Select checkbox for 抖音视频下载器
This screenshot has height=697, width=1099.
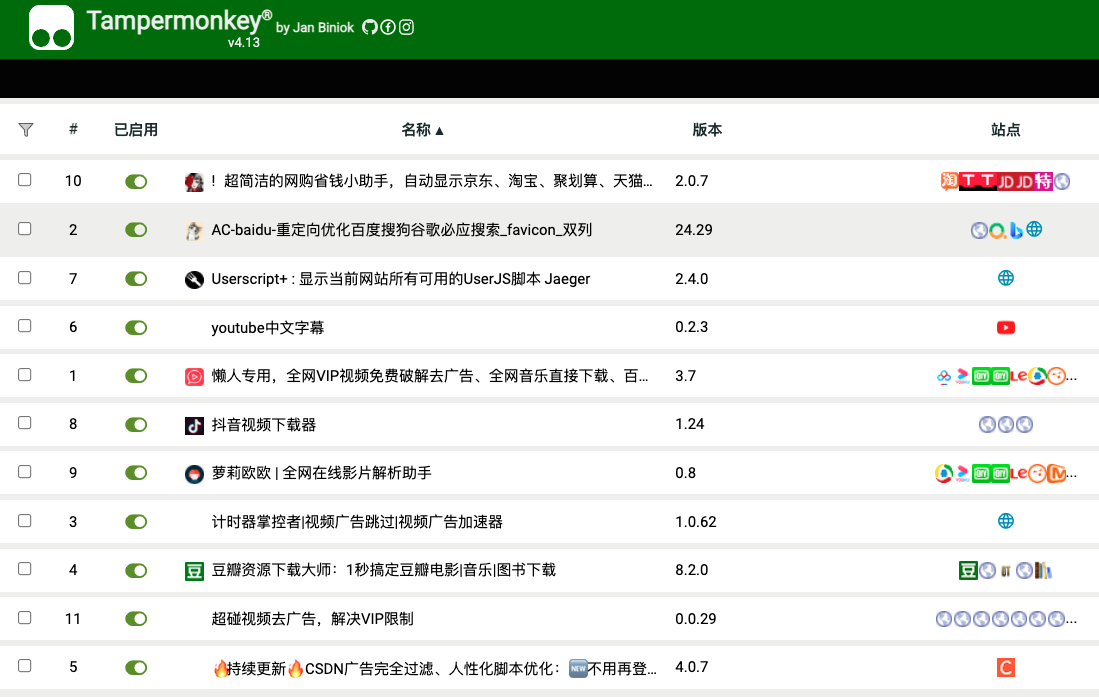(x=25, y=423)
